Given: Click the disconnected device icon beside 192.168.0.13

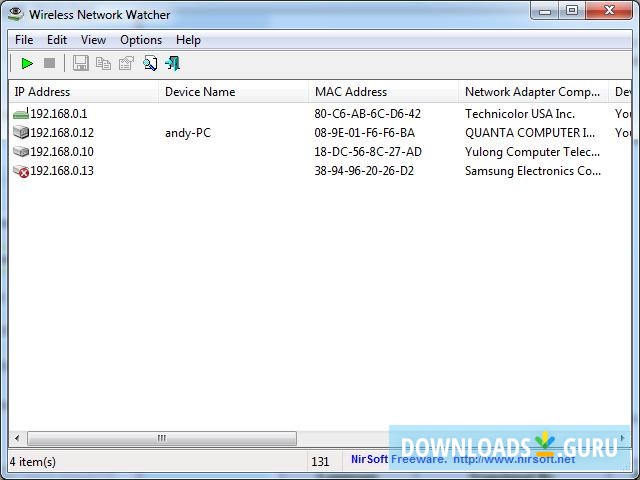Looking at the screenshot, I should [21, 171].
